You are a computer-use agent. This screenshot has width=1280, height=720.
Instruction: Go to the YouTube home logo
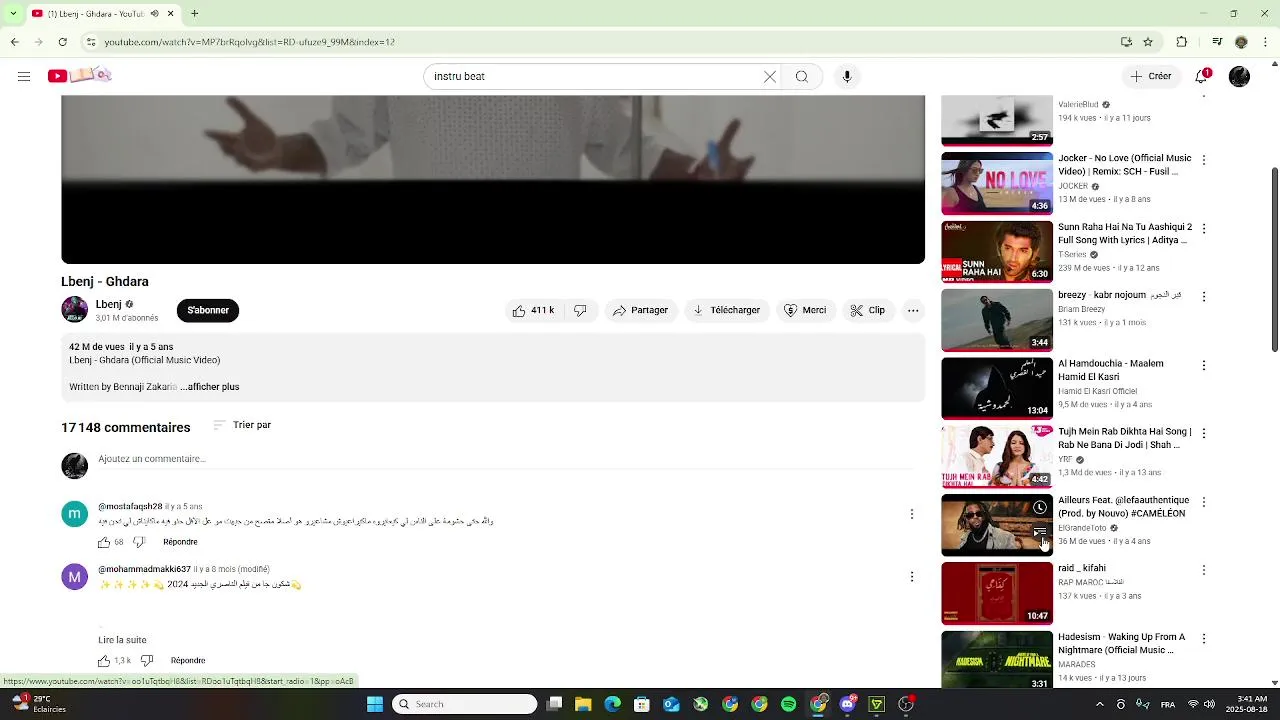(x=79, y=76)
